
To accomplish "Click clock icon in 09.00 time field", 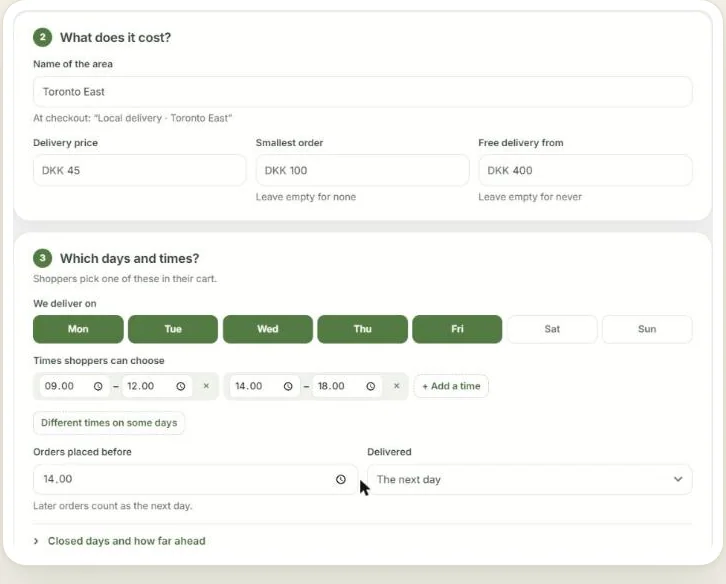I will 98,386.
